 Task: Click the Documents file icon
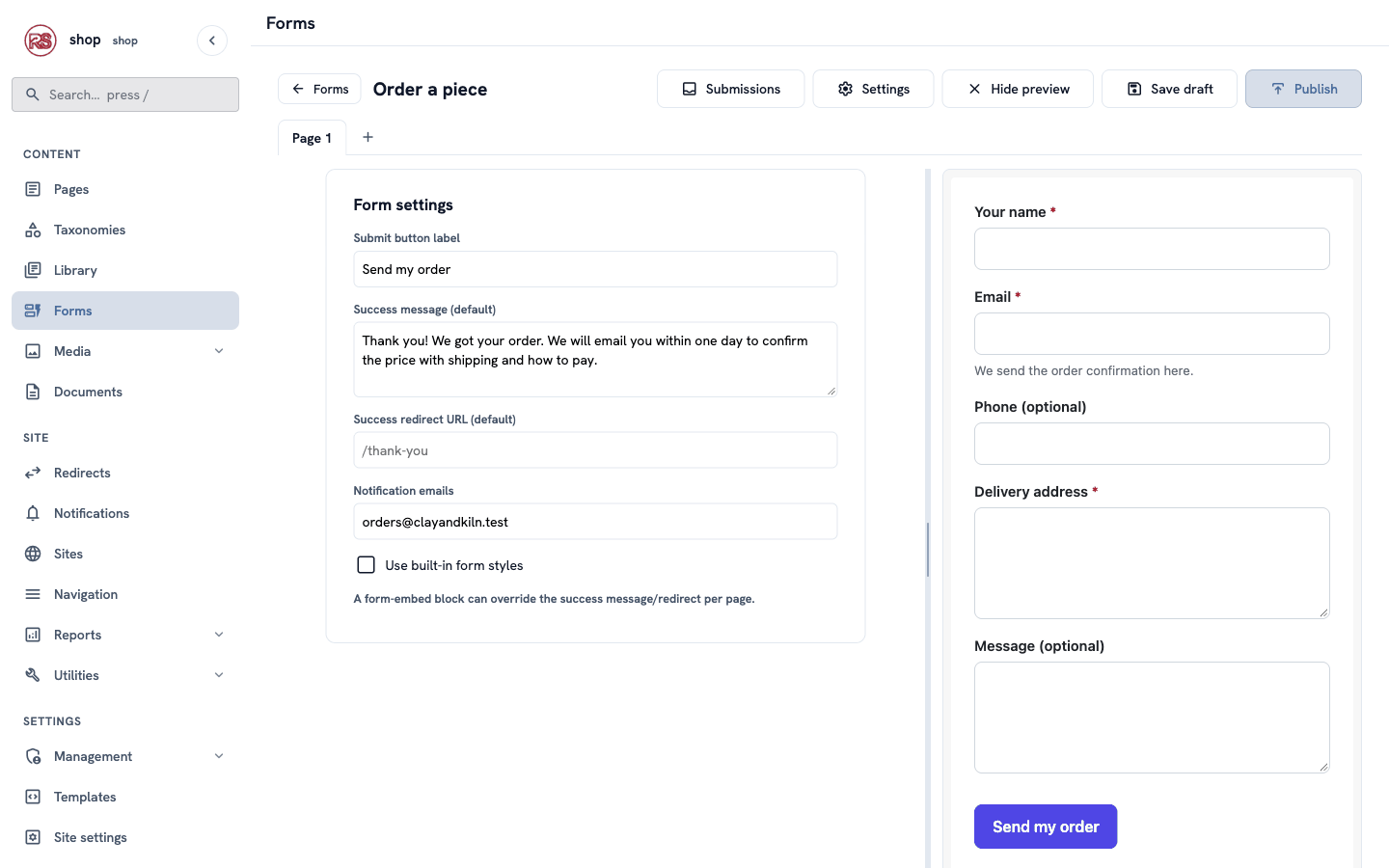coord(33,392)
